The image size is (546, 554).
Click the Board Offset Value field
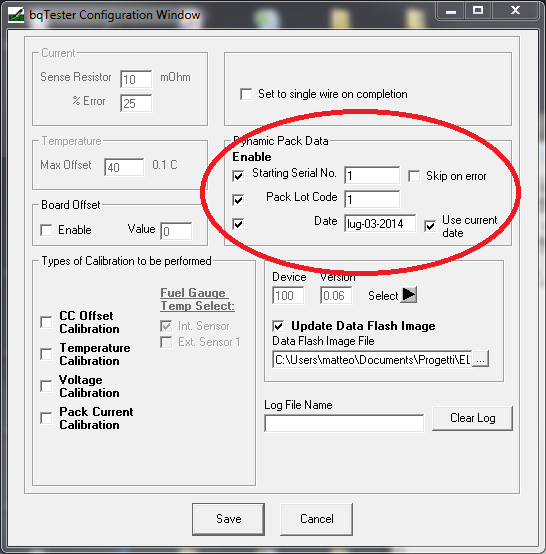tap(176, 231)
